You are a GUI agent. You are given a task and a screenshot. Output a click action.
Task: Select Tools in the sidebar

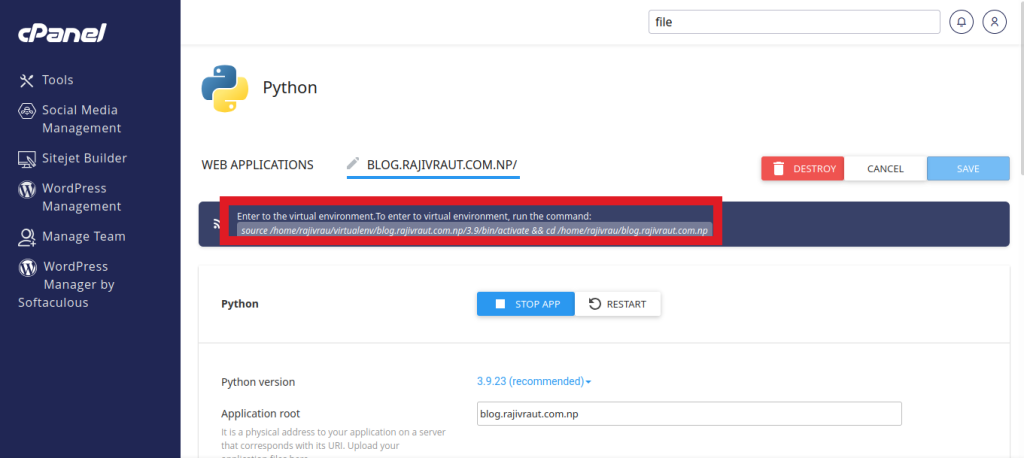point(57,80)
